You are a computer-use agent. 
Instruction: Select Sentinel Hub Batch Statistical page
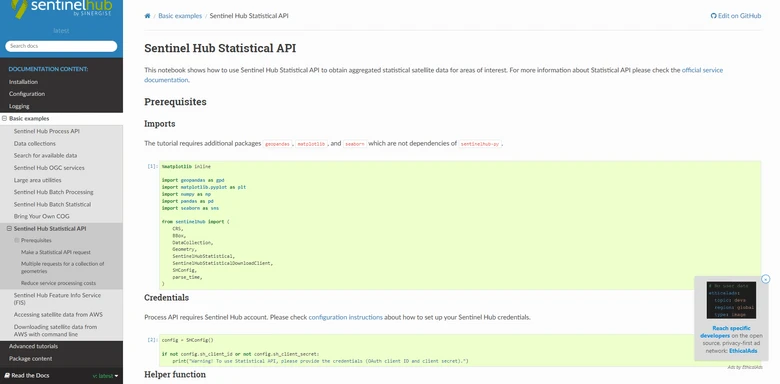52,204
